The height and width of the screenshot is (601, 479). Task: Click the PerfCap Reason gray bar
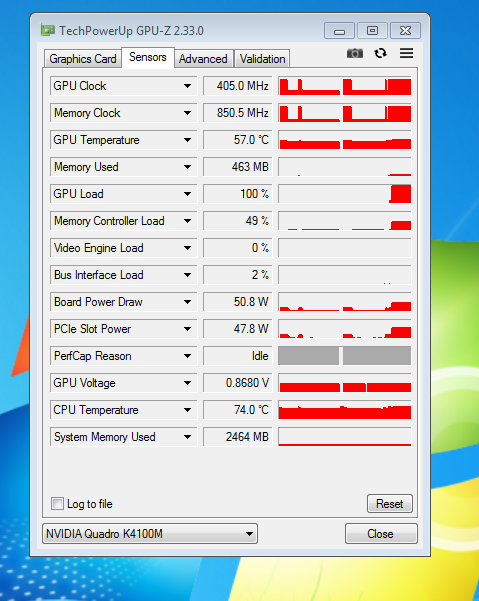pyautogui.click(x=345, y=356)
